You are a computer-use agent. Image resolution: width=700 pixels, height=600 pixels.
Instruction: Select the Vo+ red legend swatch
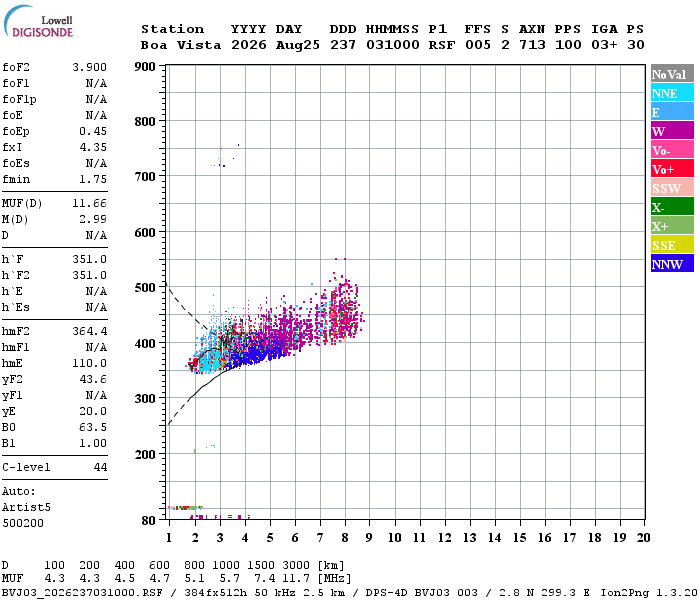672,169
